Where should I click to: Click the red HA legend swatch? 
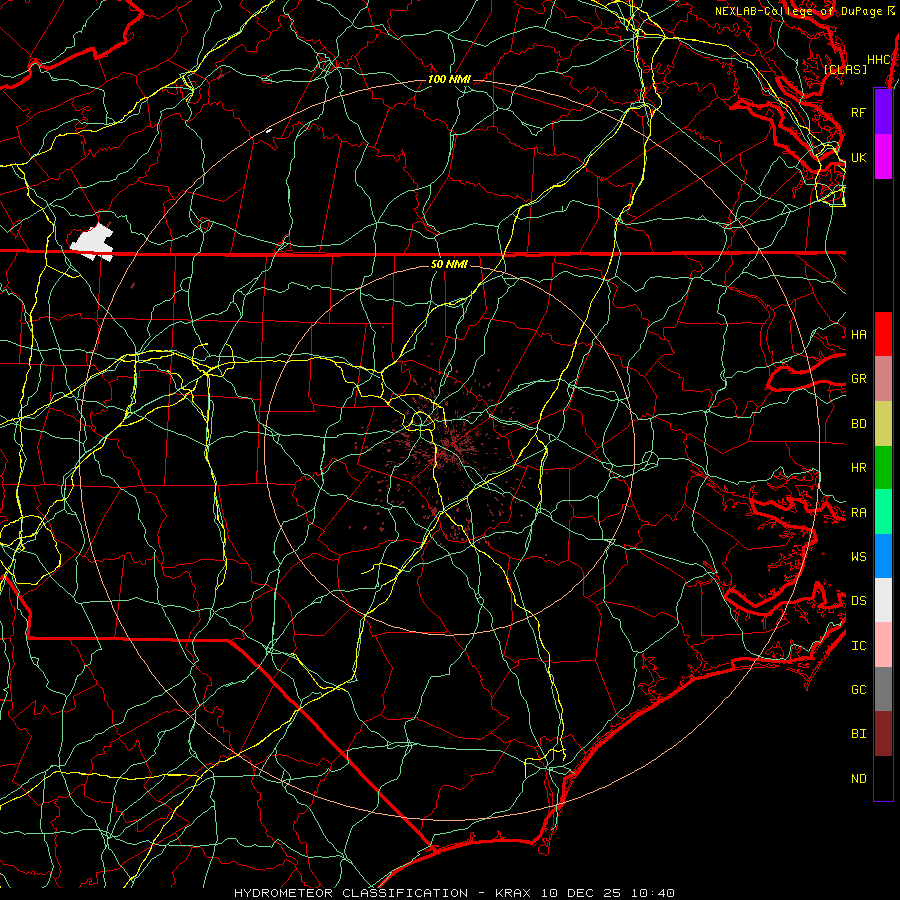pos(883,334)
